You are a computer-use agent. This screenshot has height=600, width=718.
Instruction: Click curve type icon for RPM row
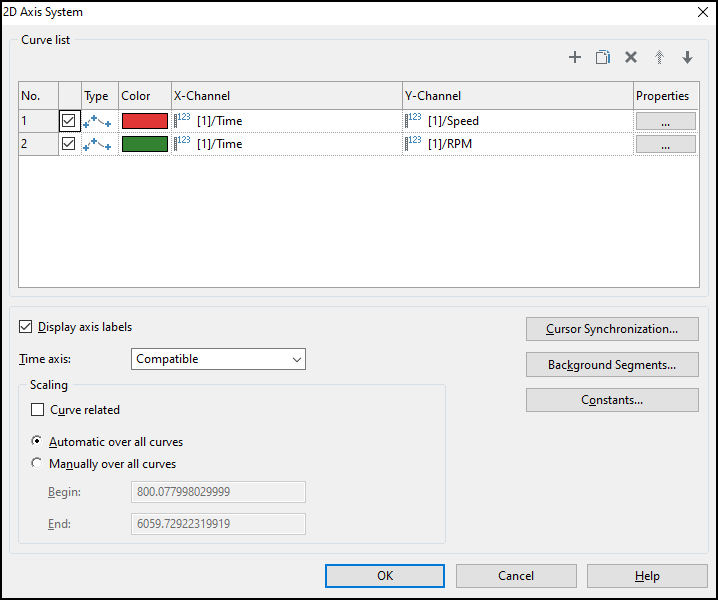pos(97,144)
